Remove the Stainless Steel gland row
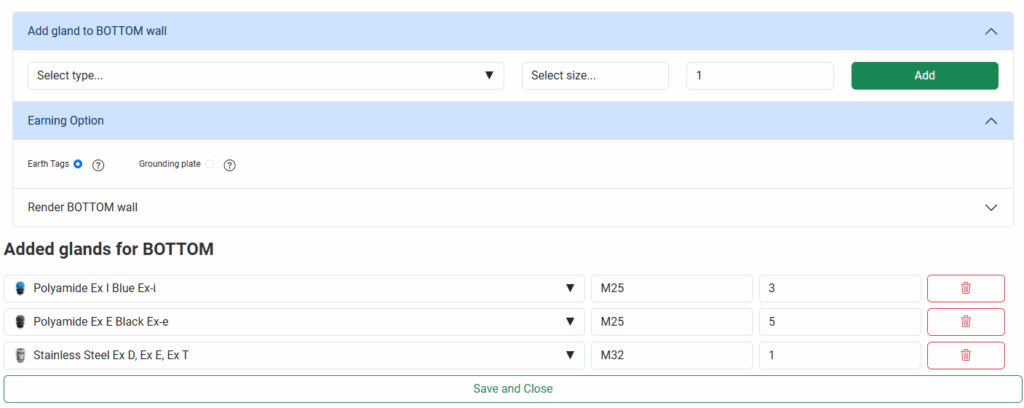 pyautogui.click(x=965, y=355)
